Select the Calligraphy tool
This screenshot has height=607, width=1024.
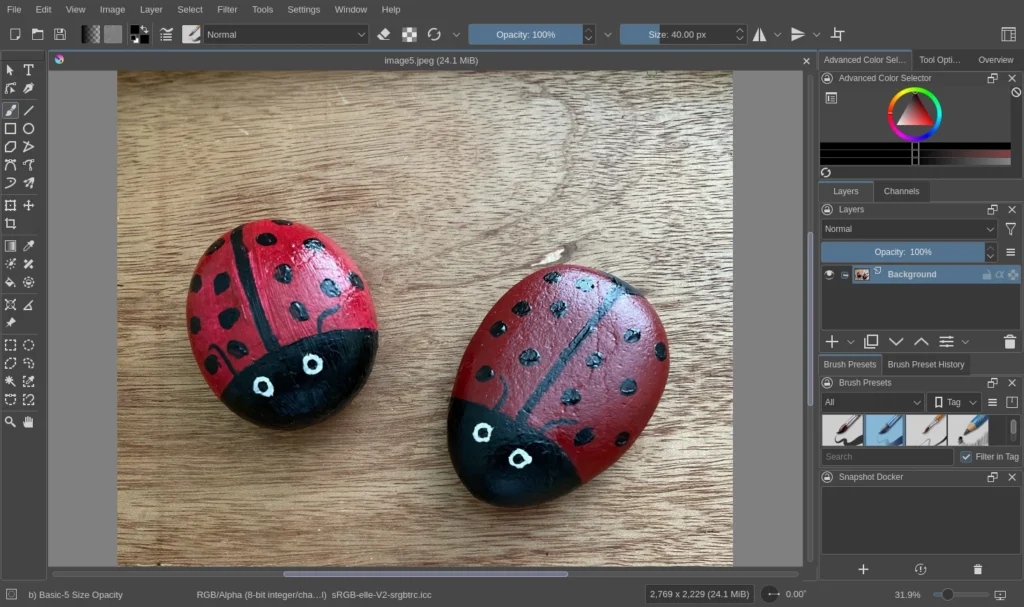[29, 88]
